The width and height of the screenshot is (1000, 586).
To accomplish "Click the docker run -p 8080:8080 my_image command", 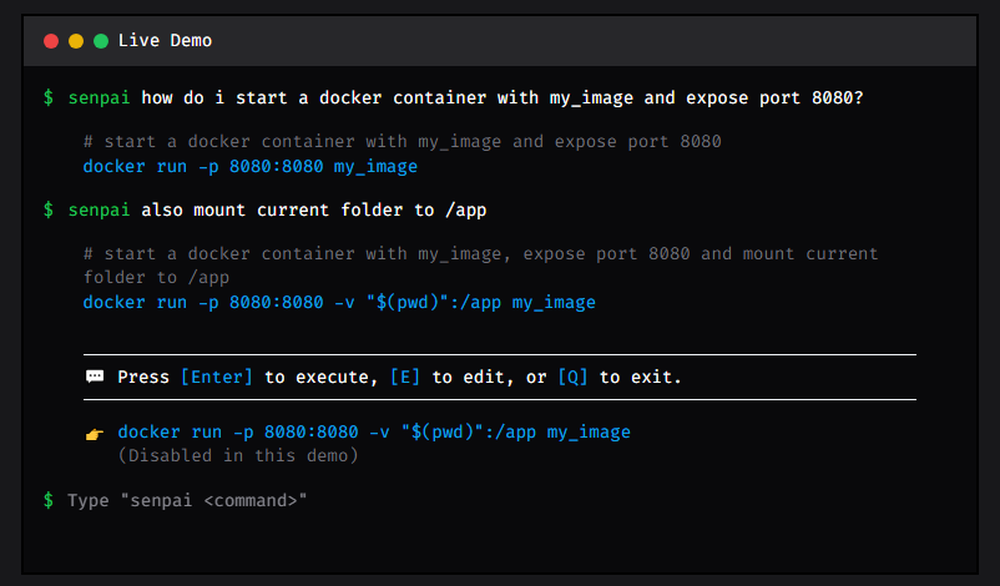I will click(250, 166).
